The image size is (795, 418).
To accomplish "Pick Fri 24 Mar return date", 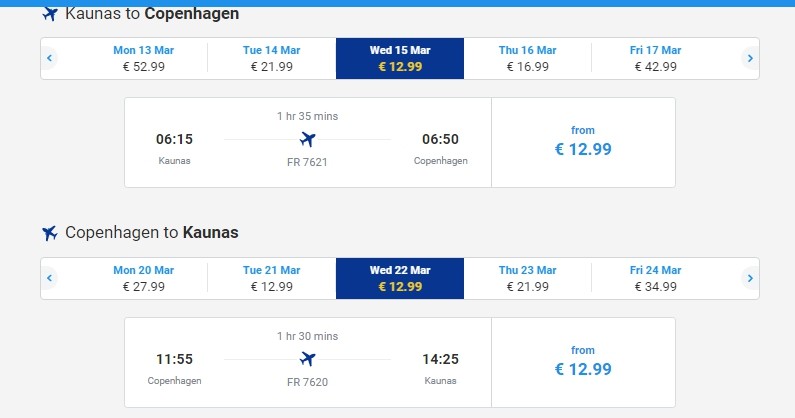I will click(x=655, y=278).
